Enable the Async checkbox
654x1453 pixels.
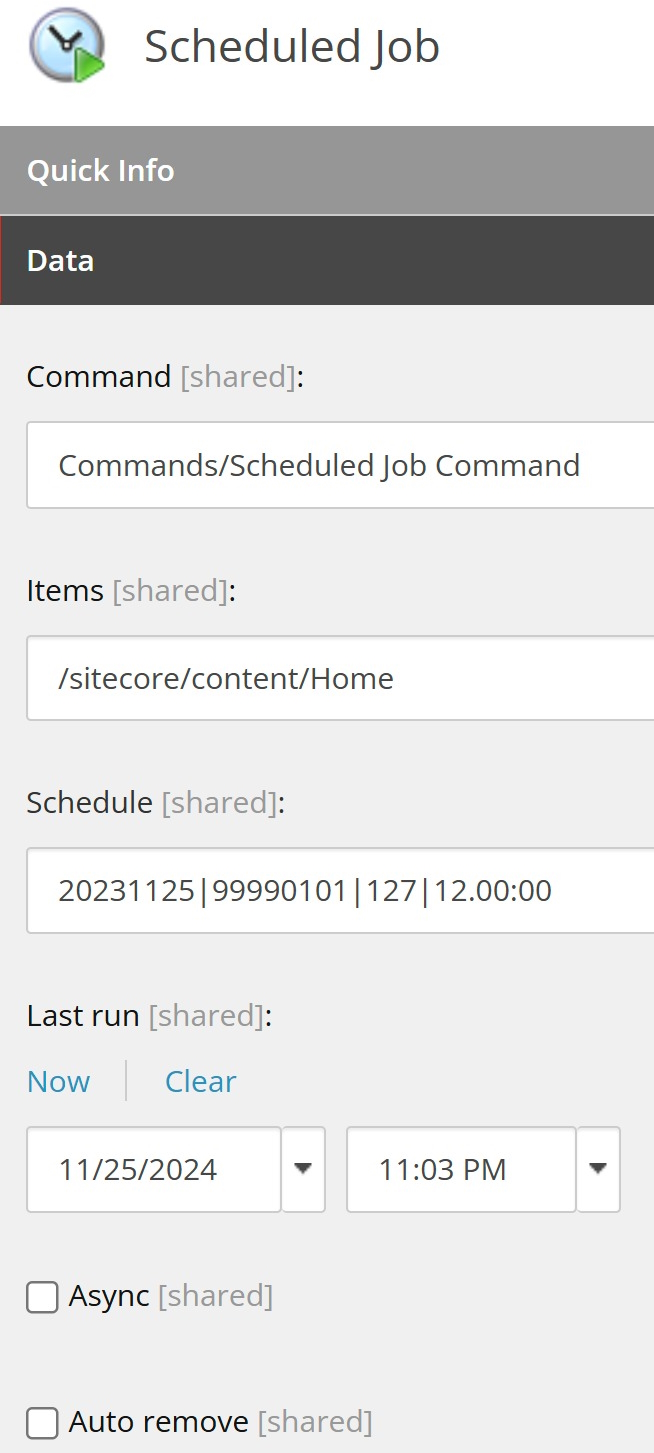(x=42, y=1297)
